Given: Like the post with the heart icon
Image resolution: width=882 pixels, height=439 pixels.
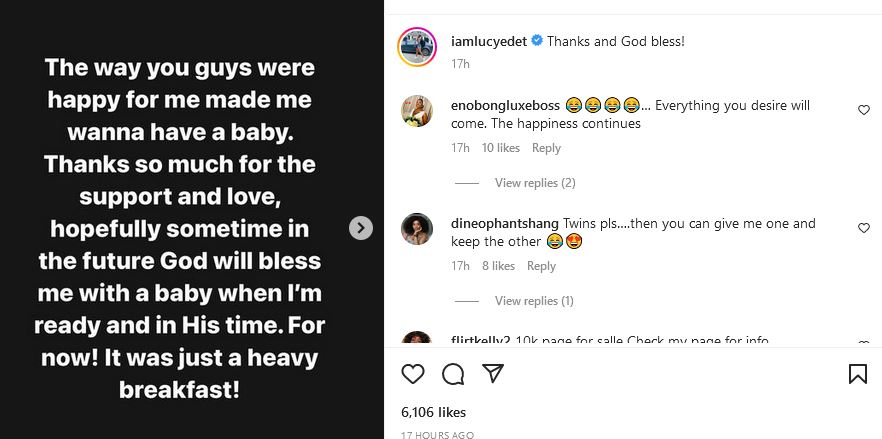Looking at the screenshot, I should [x=412, y=374].
